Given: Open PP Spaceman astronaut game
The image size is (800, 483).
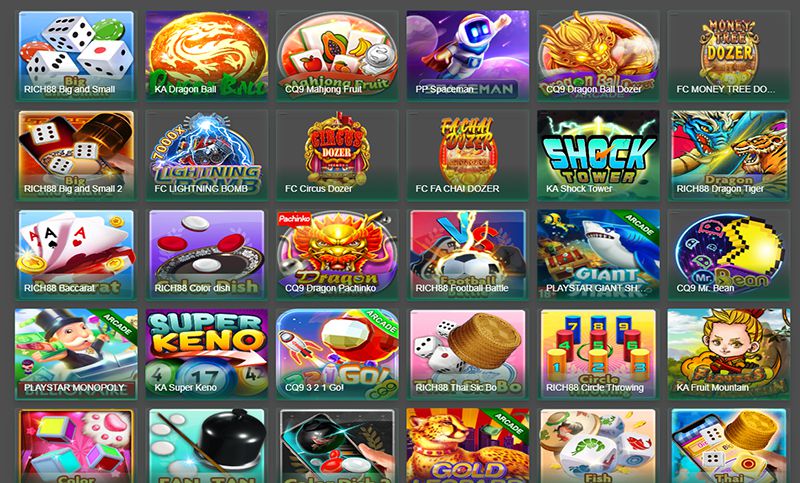Looking at the screenshot, I should (x=468, y=55).
